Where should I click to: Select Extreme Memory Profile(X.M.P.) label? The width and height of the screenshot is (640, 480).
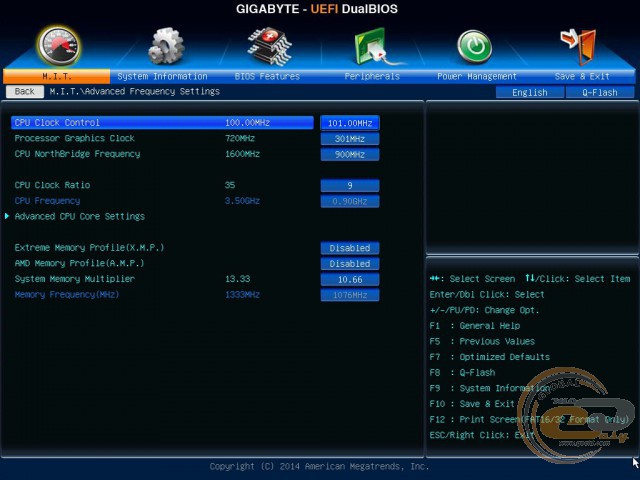(89, 247)
